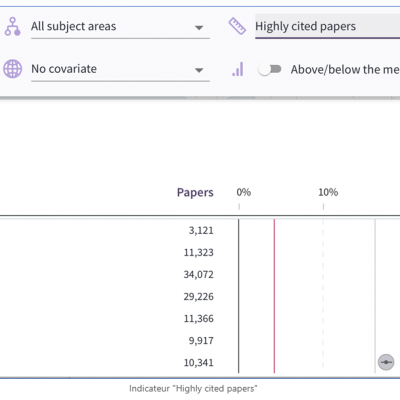Select the All subject areas field text
This screenshot has width=400, height=400.
click(x=74, y=26)
